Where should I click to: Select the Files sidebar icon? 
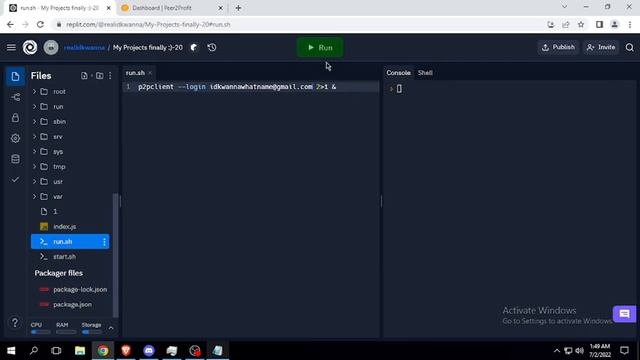point(15,76)
